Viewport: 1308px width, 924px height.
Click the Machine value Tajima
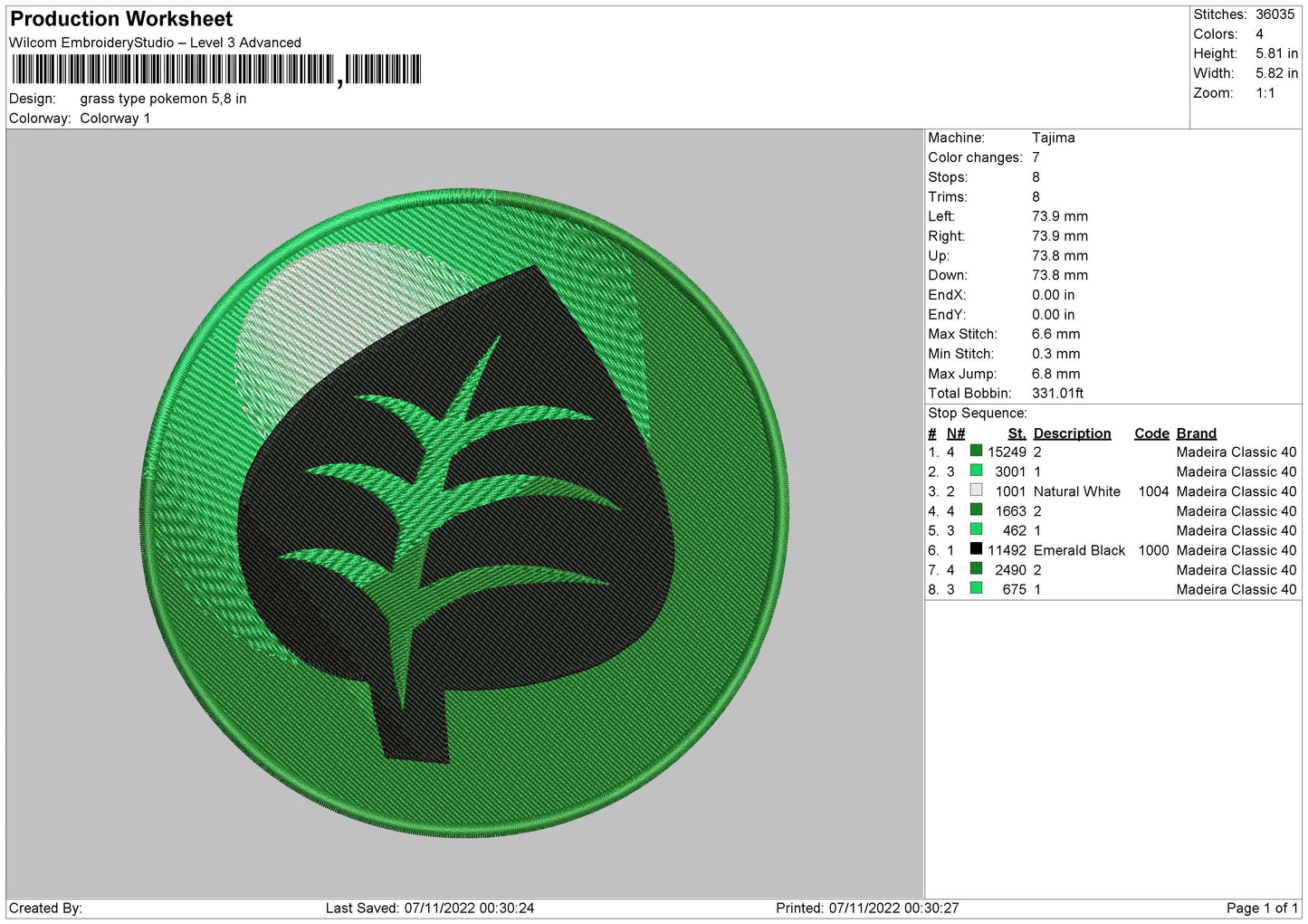[1054, 138]
